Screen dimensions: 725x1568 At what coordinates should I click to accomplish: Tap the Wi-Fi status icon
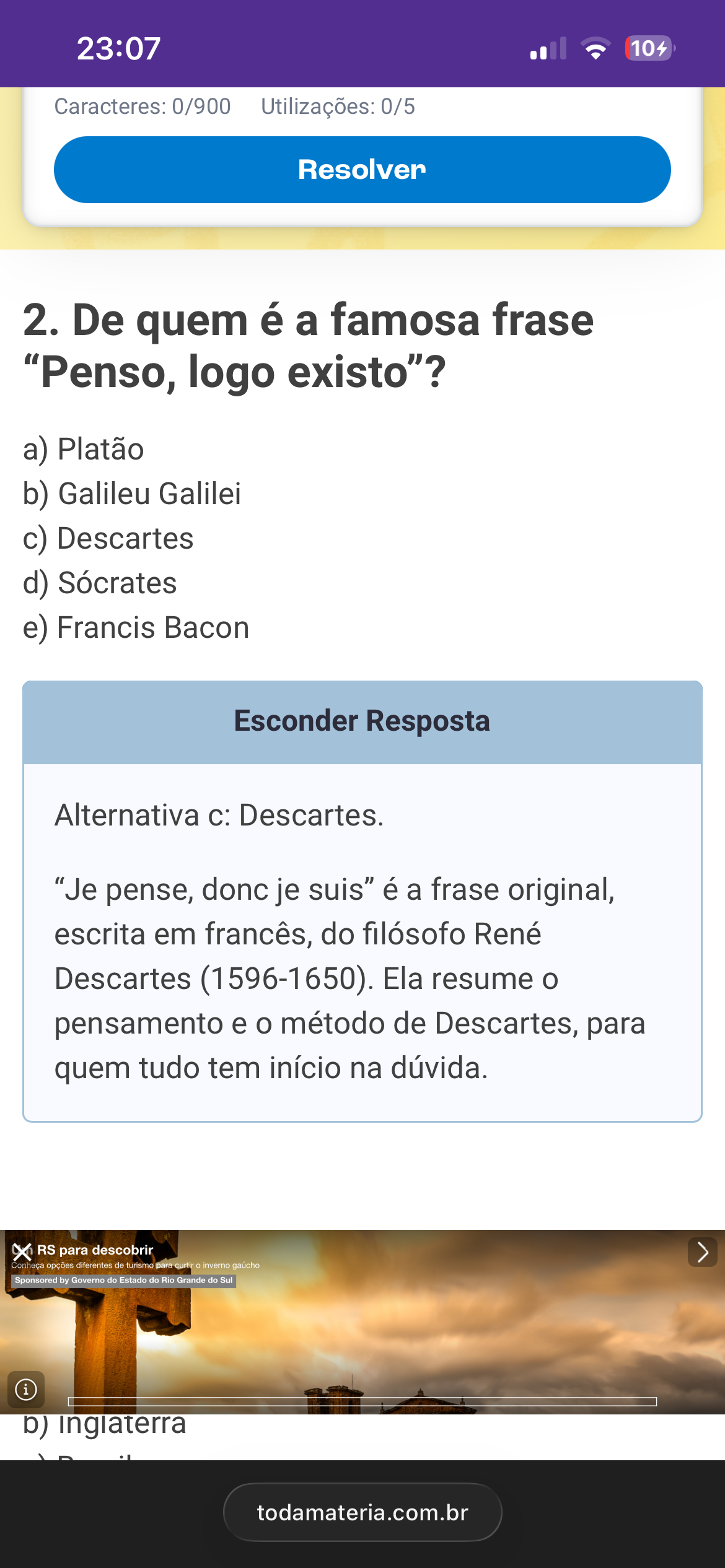point(595,48)
